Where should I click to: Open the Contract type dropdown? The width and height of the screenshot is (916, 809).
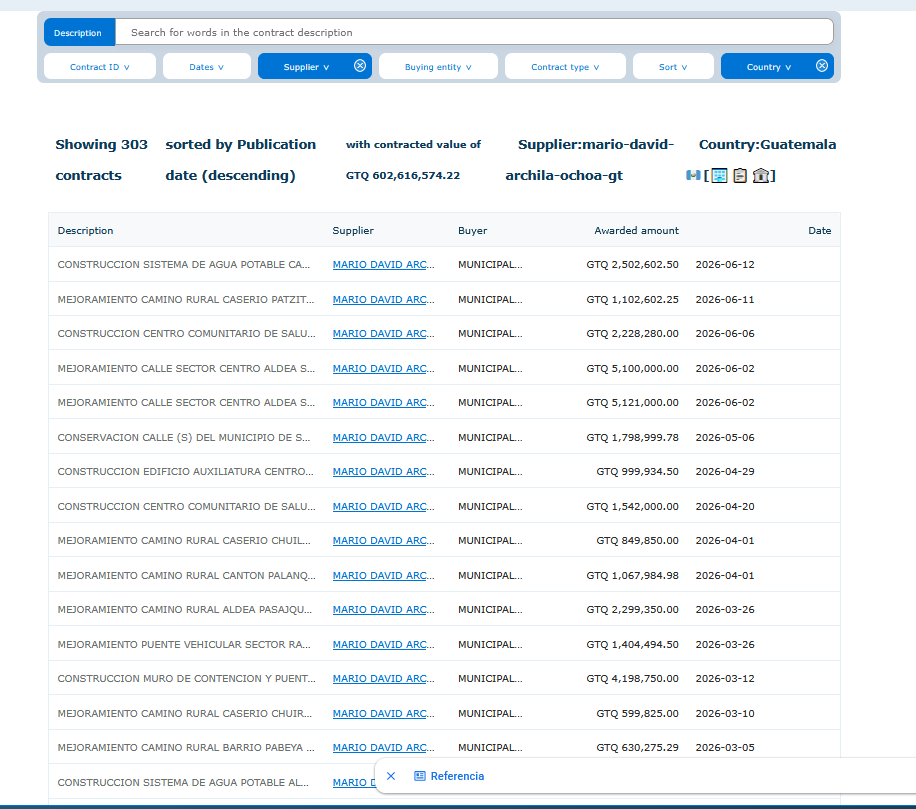click(x=565, y=67)
